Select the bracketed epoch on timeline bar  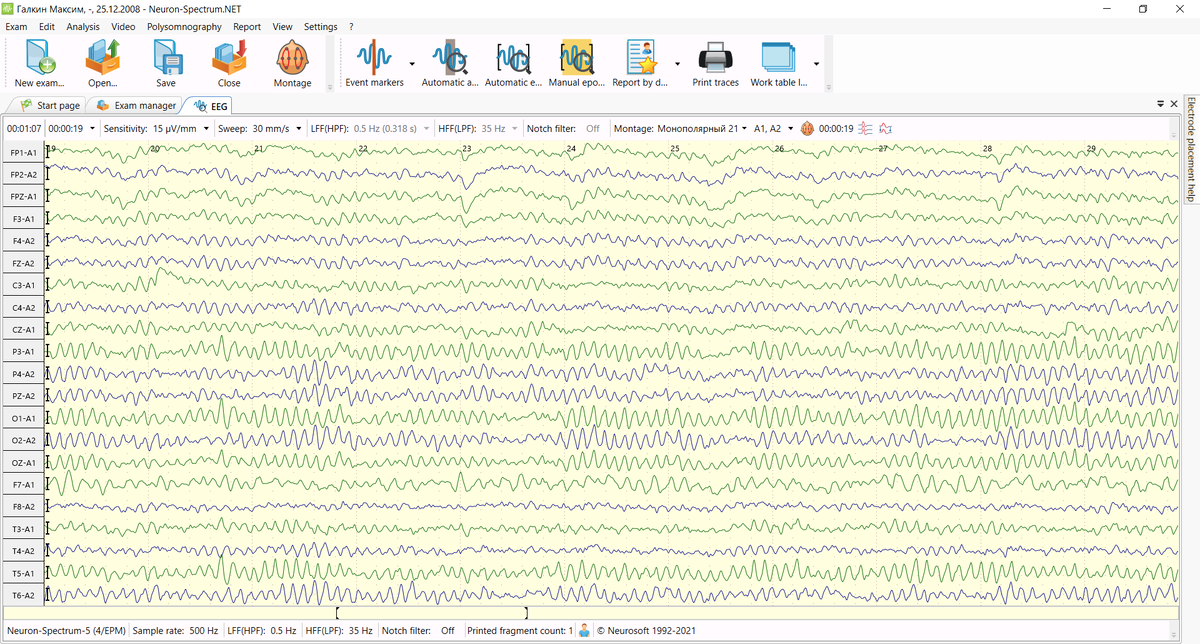432,612
